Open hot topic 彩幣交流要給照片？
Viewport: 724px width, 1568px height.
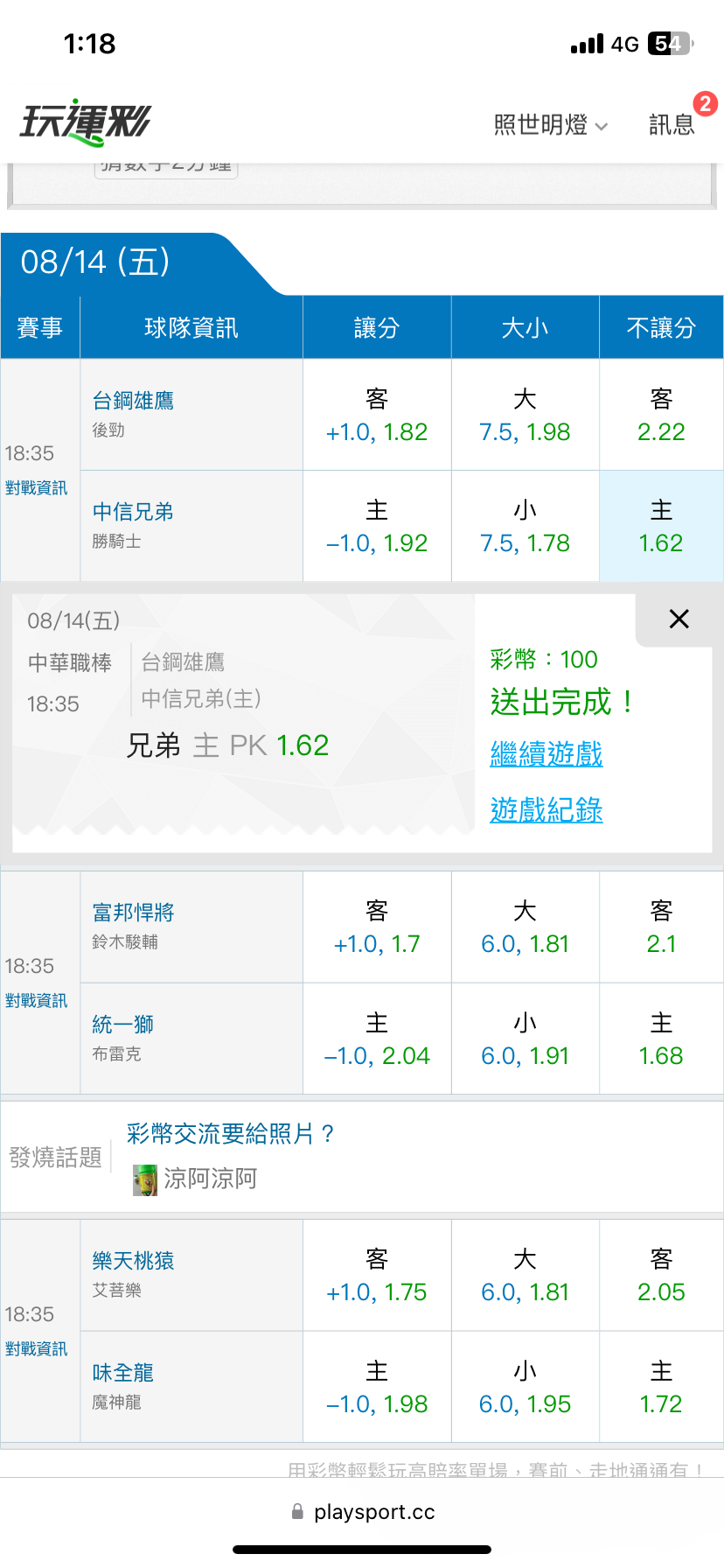point(231,1134)
